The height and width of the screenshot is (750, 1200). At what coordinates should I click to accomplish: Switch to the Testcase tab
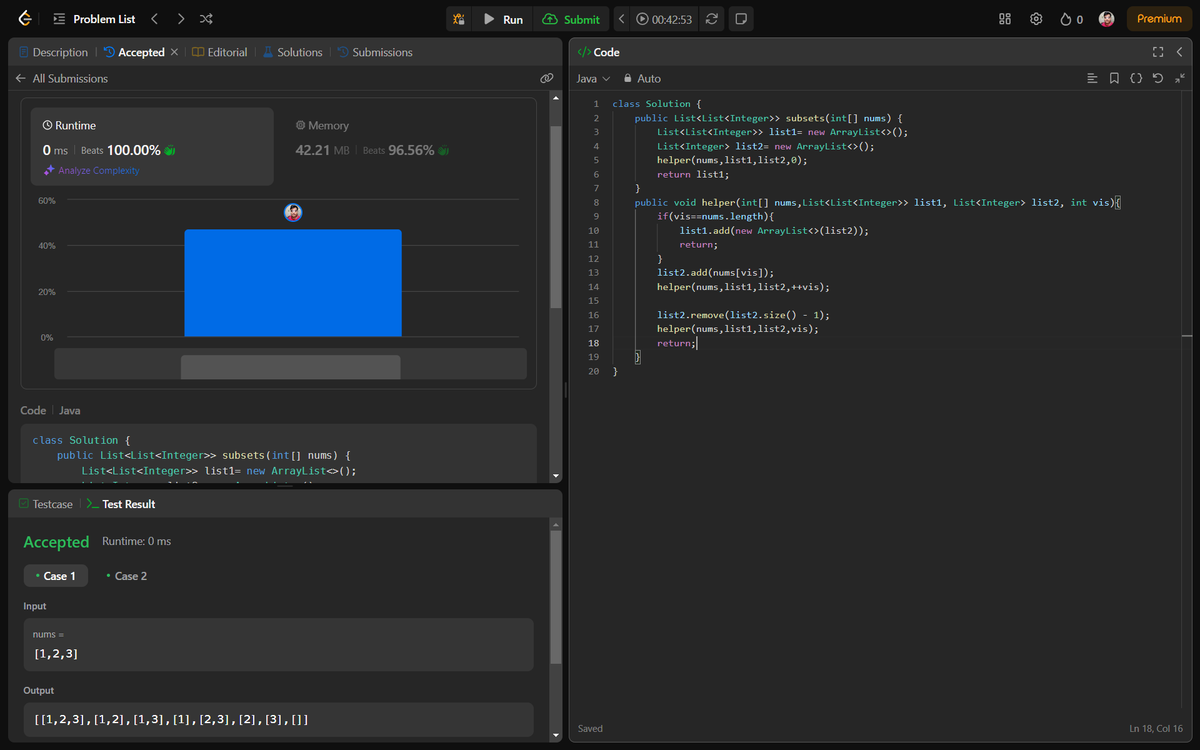45,504
